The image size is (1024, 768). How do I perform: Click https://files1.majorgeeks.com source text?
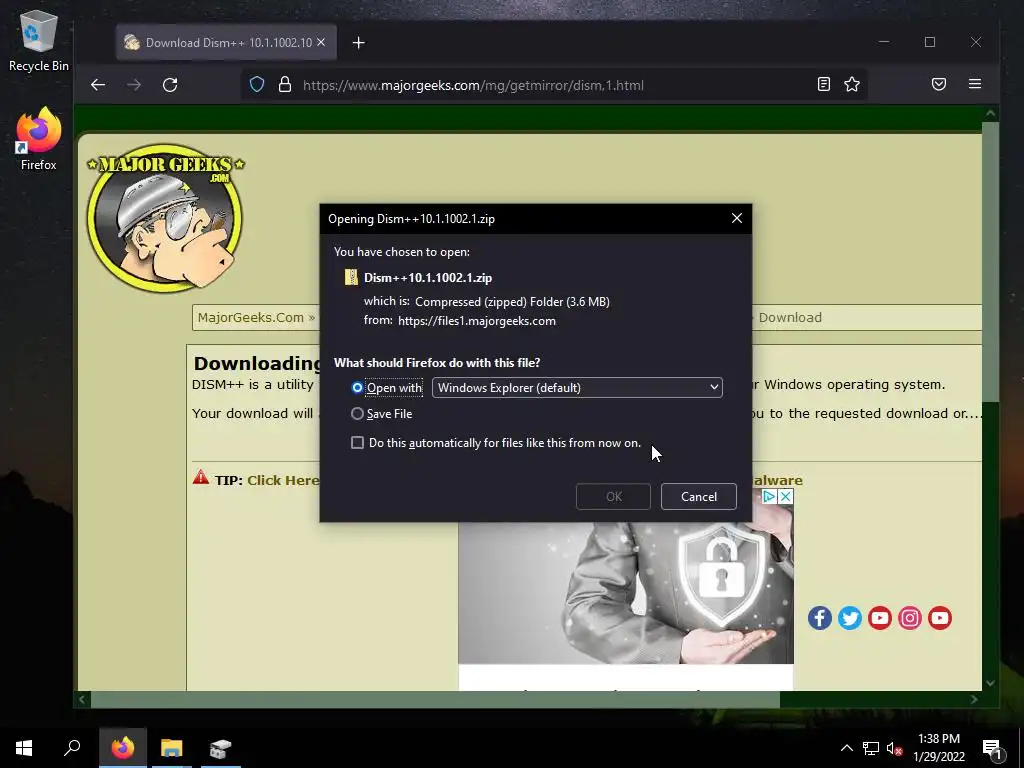[477, 321]
